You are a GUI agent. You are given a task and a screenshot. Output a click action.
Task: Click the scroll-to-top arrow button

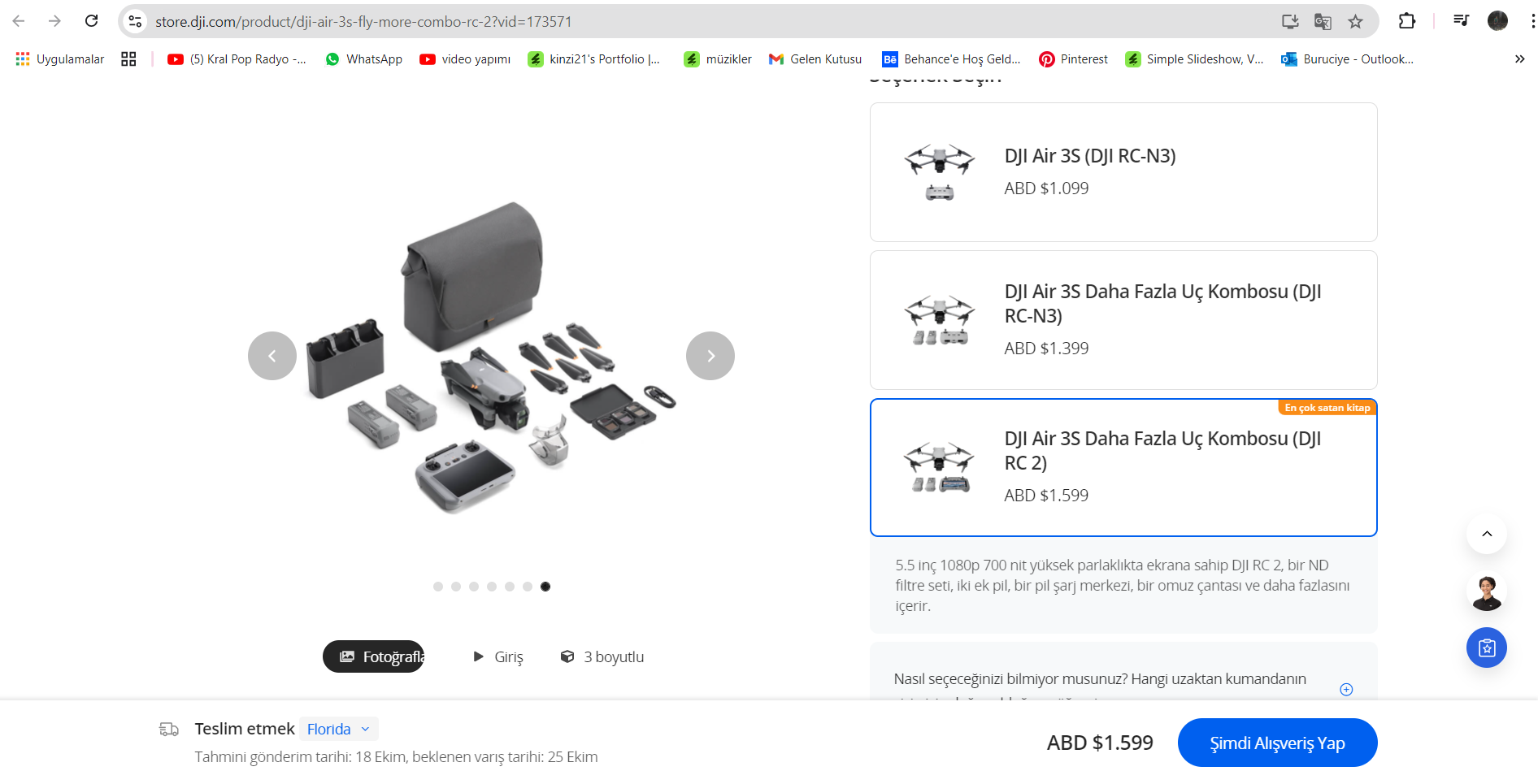click(1486, 534)
